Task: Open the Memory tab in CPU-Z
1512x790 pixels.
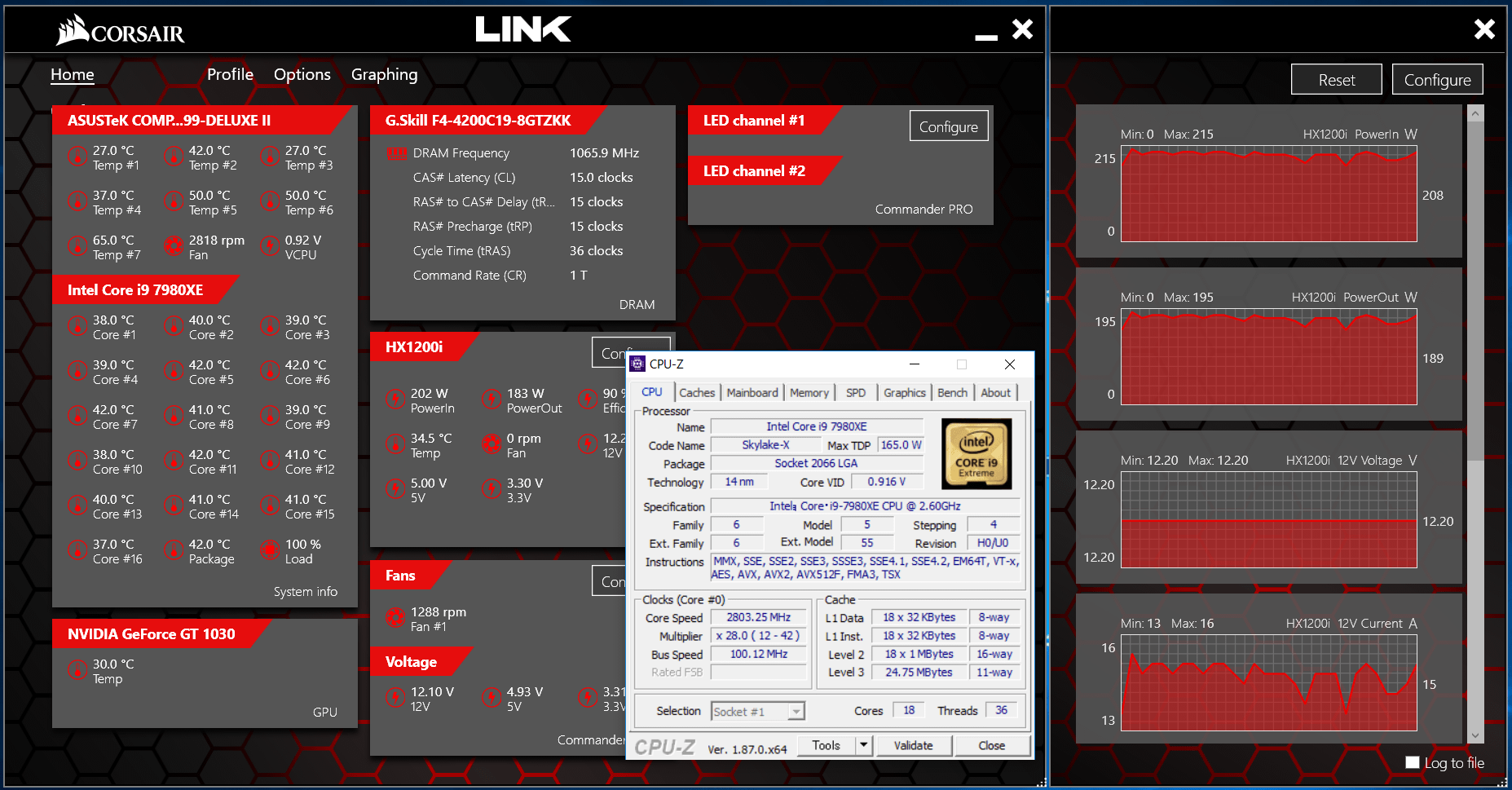Action: point(809,393)
